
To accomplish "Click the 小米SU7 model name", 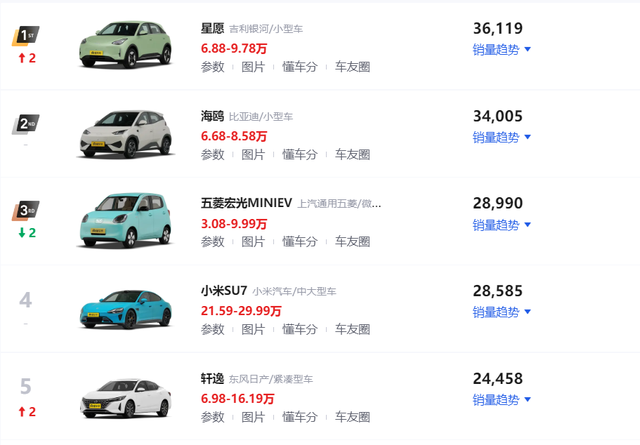I will pos(223,291).
